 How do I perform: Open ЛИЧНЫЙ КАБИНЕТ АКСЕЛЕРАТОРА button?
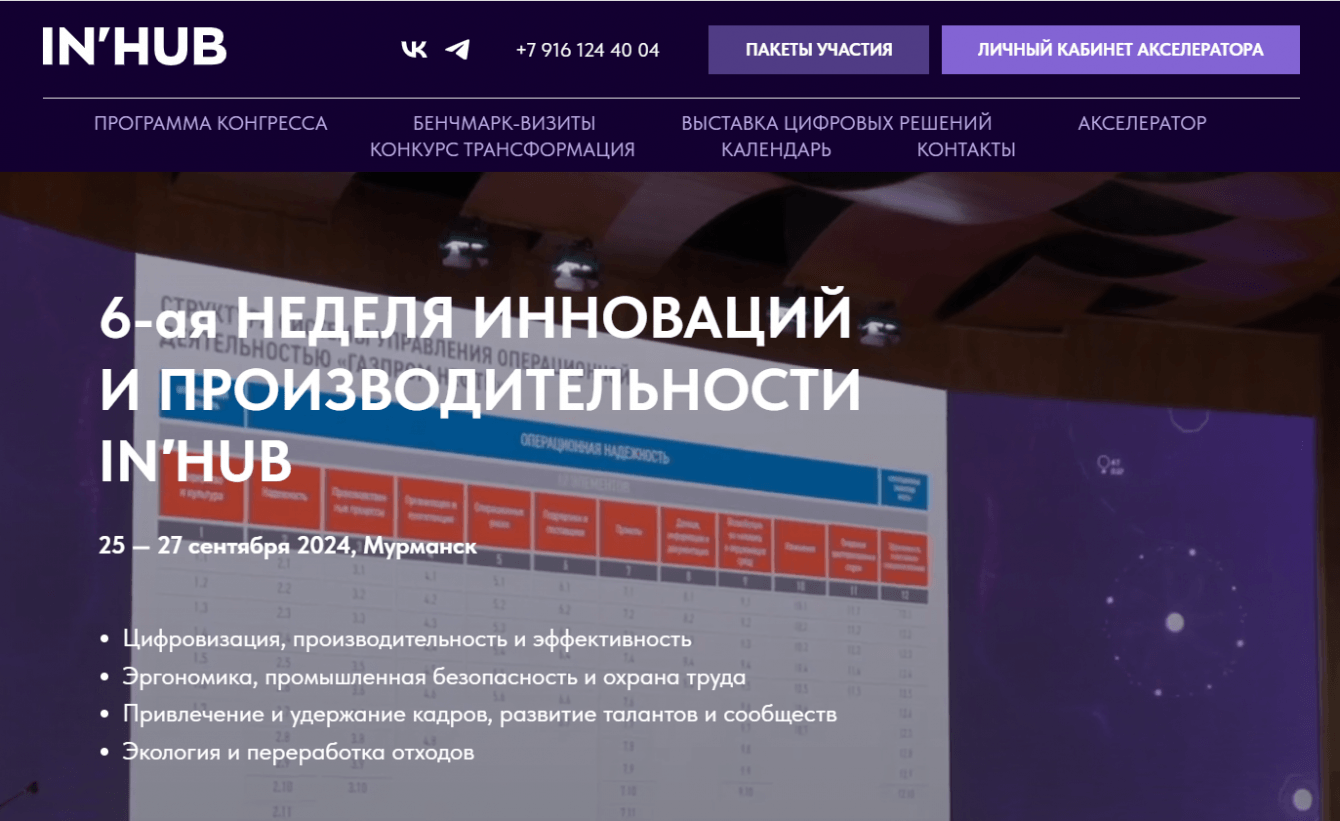click(x=1121, y=50)
